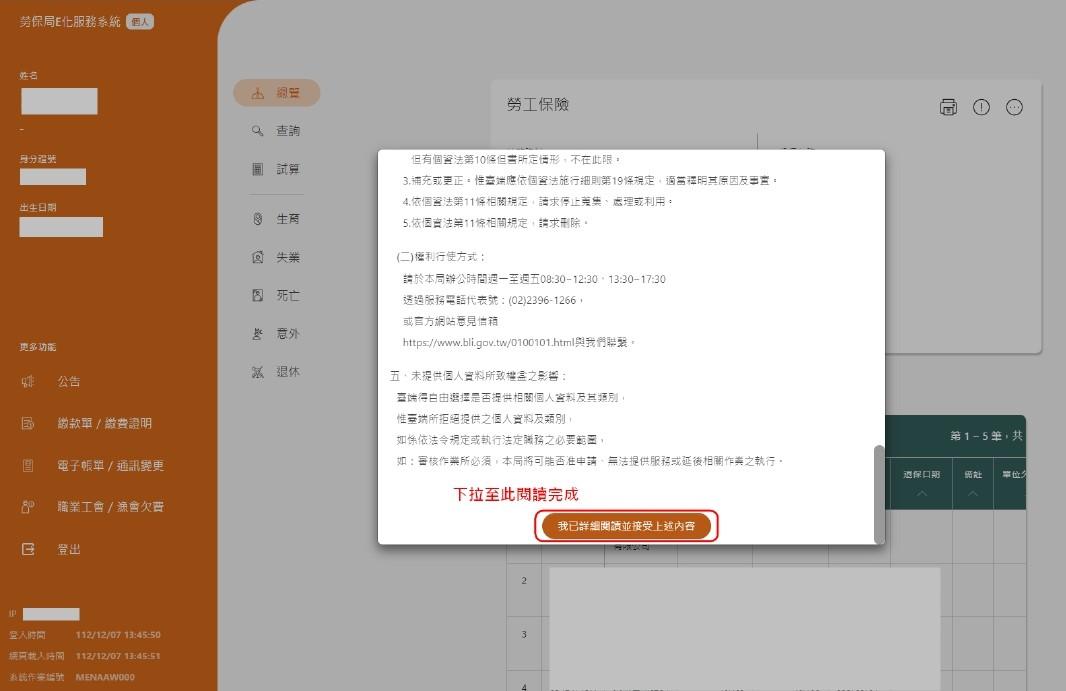The image size is (1066, 691).
Task: Click table row number 3
Action: 524,635
